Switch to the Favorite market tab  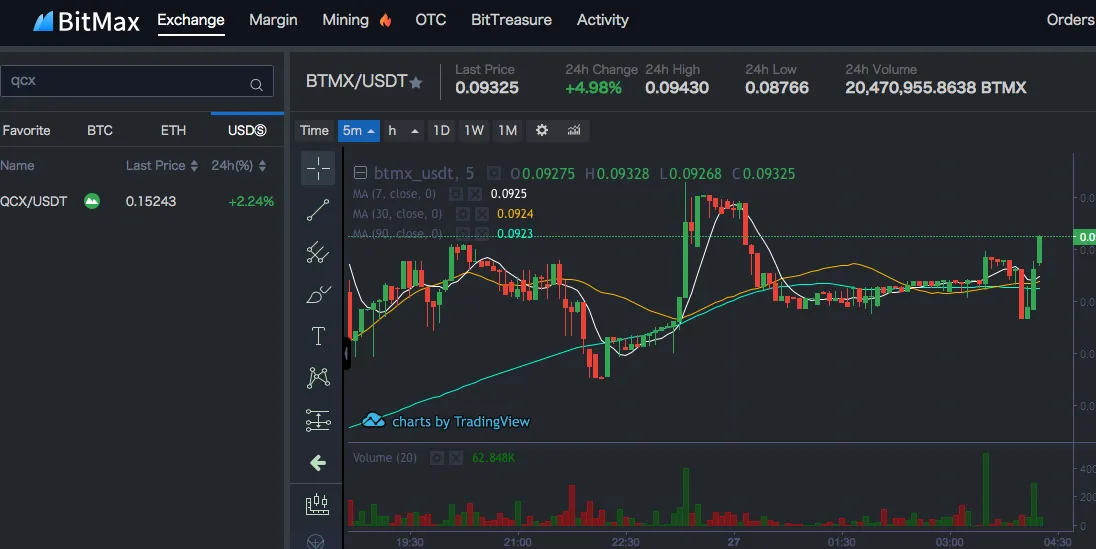pyautogui.click(x=27, y=131)
